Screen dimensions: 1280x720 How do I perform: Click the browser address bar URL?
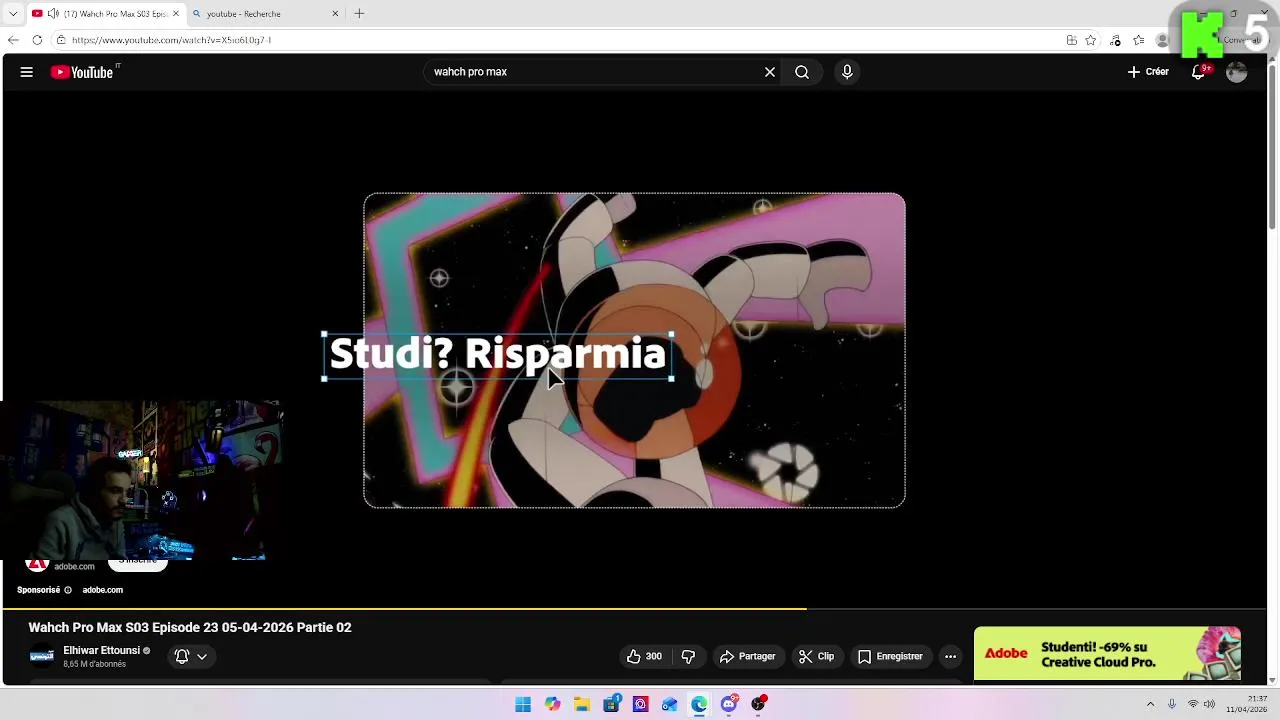[x=171, y=40]
